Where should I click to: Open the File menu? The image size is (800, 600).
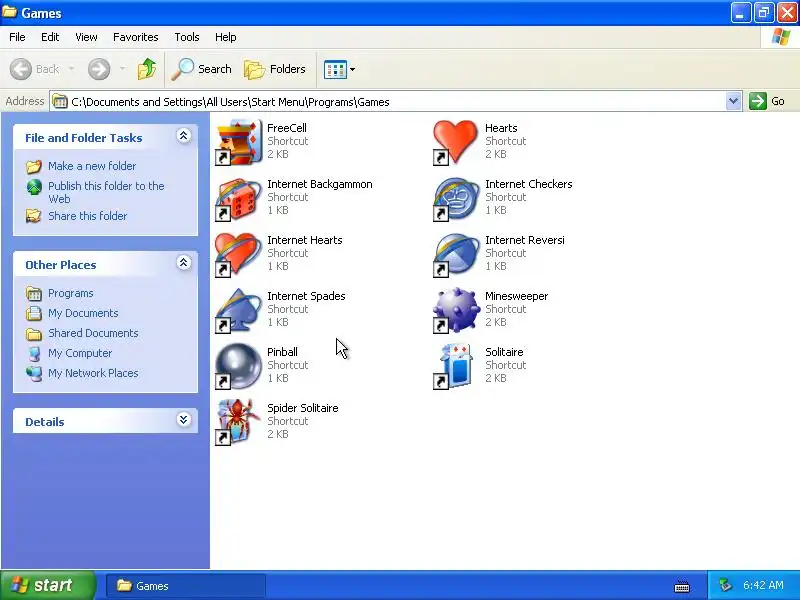[17, 37]
